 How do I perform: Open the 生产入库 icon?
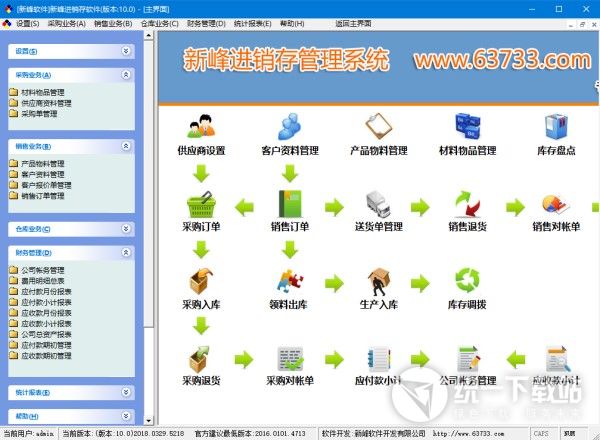point(378,282)
